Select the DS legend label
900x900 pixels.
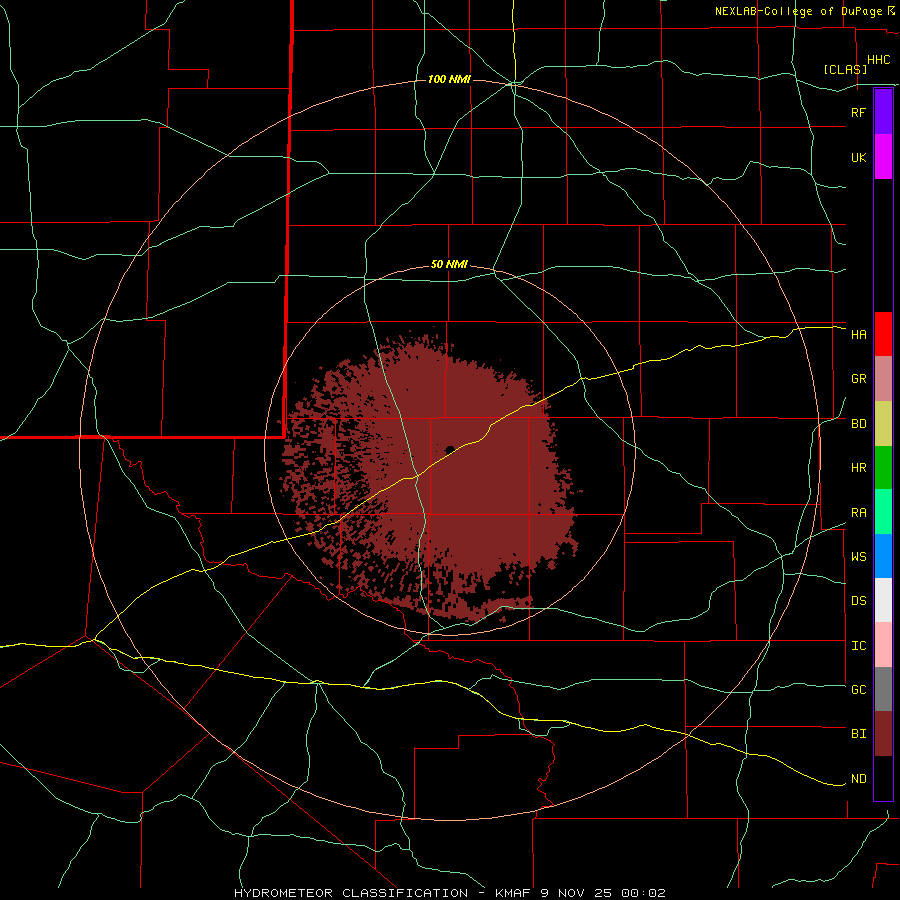point(859,601)
